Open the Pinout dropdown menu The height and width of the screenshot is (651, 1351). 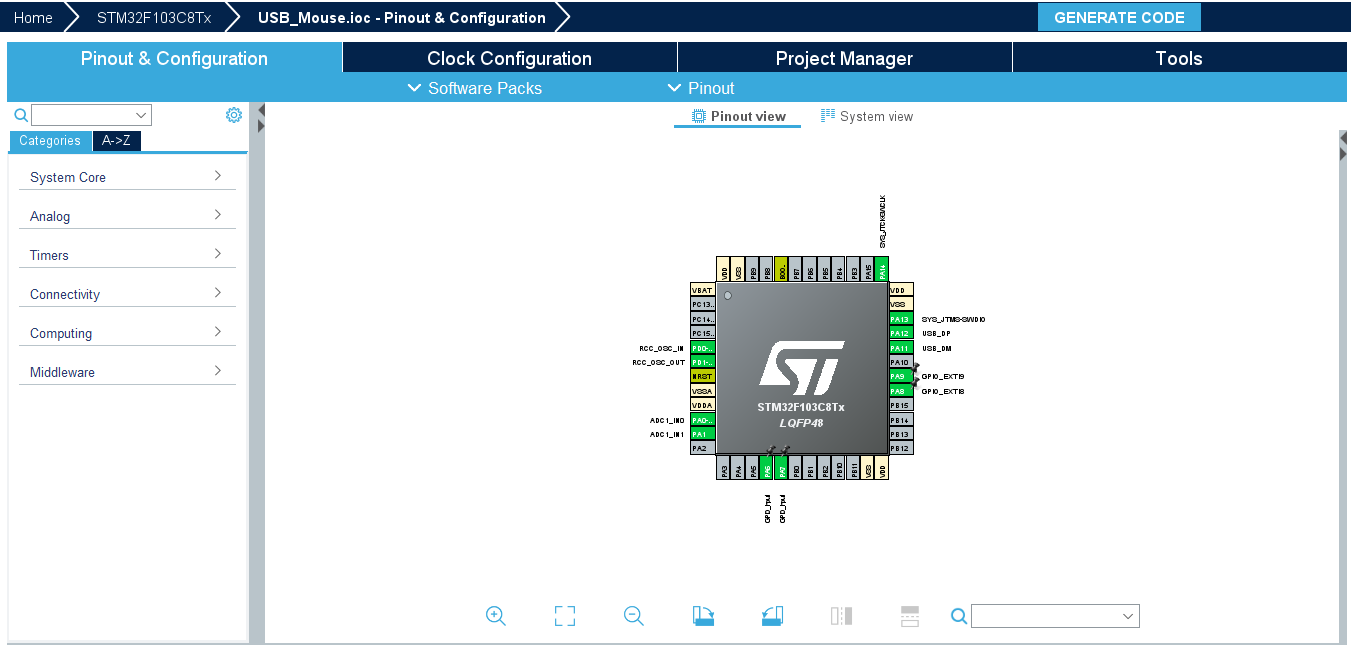(701, 88)
